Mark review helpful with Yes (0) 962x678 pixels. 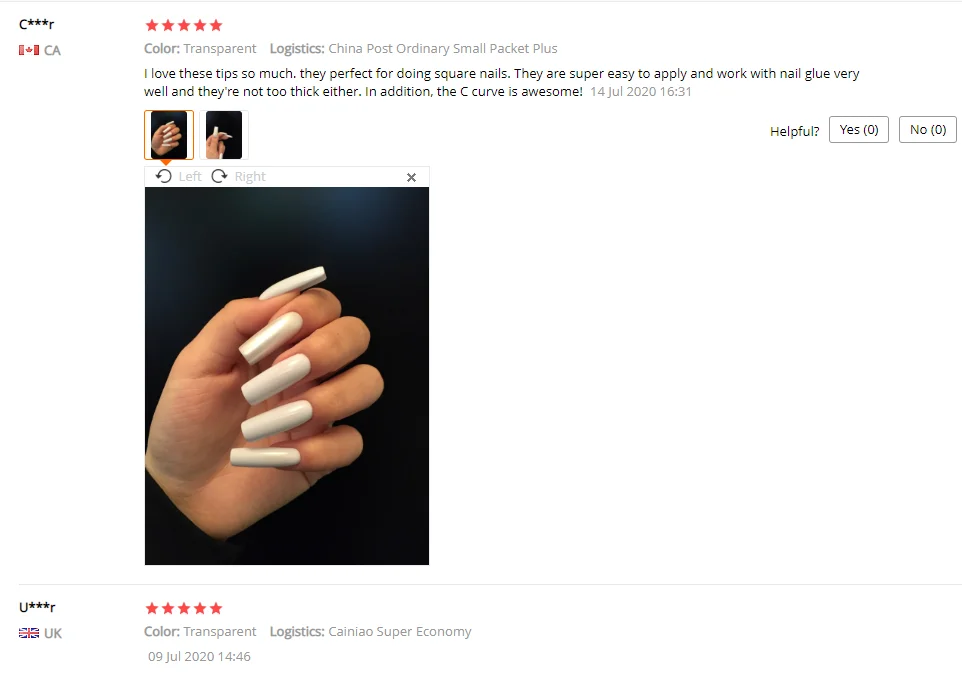(859, 129)
